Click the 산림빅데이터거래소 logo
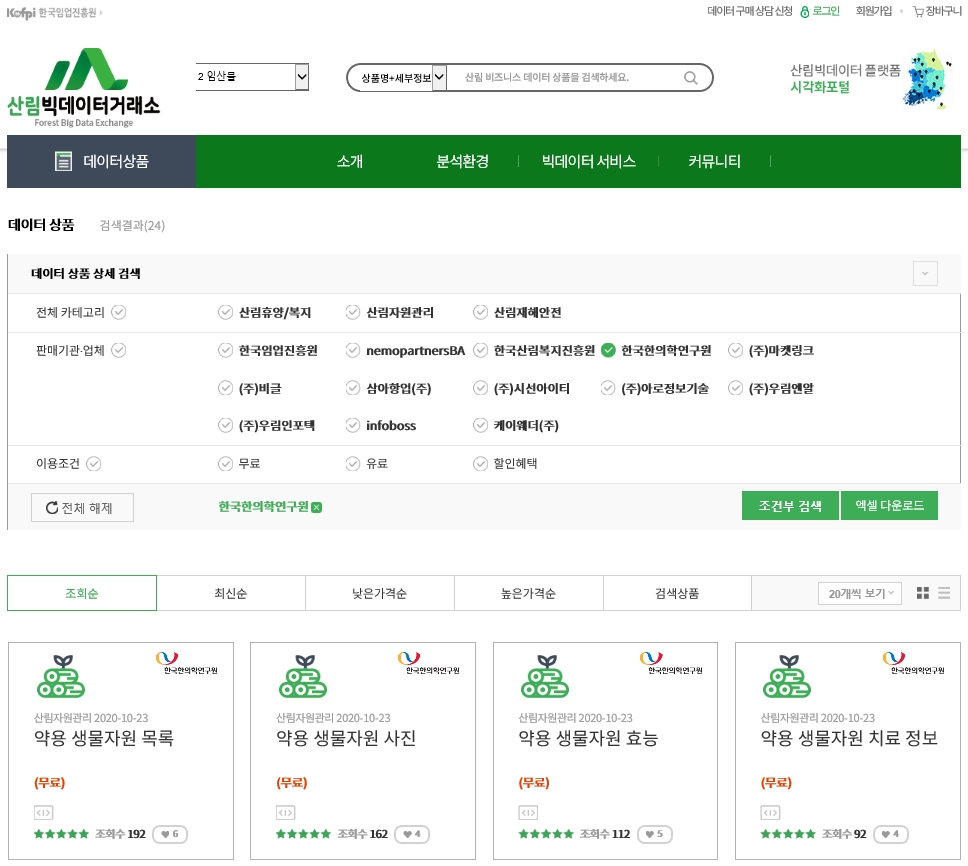The image size is (968, 866). (x=84, y=87)
